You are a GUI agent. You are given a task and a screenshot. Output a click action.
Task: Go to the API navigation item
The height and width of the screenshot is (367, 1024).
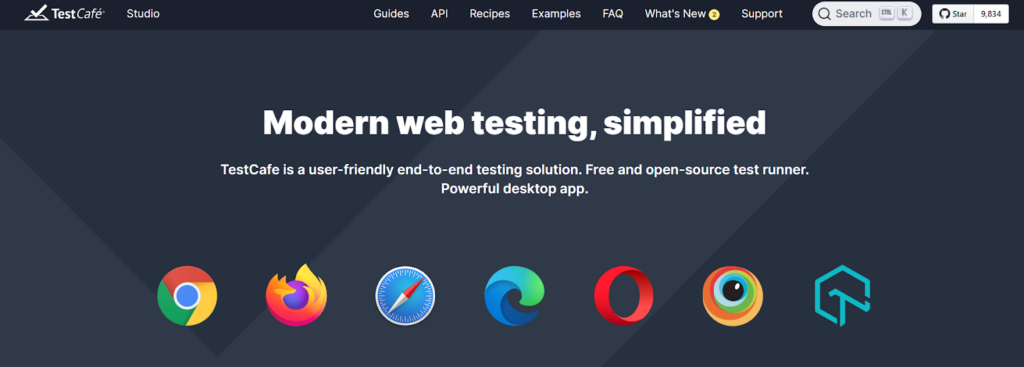440,14
